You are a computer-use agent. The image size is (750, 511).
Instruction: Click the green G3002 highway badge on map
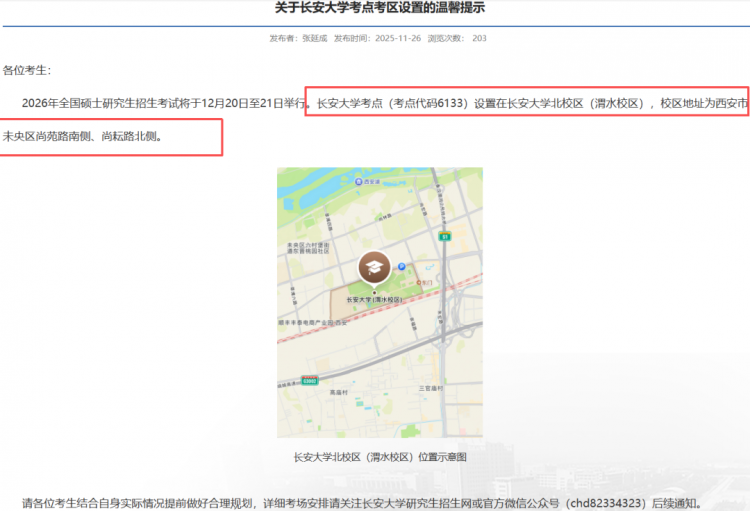pos(309,381)
